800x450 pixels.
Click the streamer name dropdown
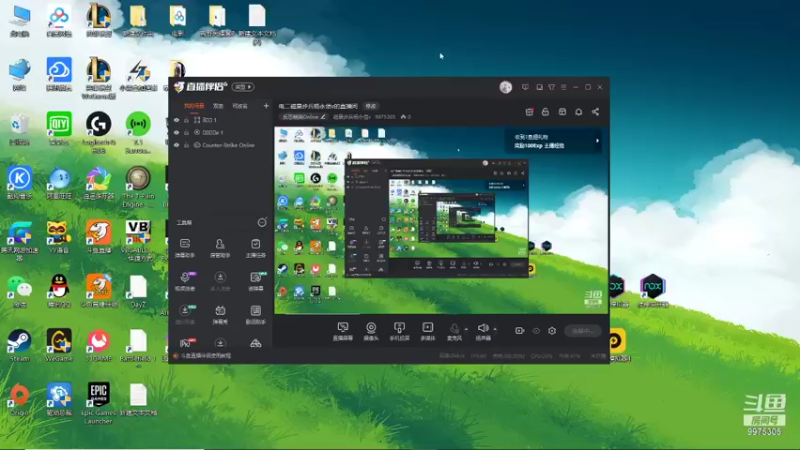(x=352, y=117)
